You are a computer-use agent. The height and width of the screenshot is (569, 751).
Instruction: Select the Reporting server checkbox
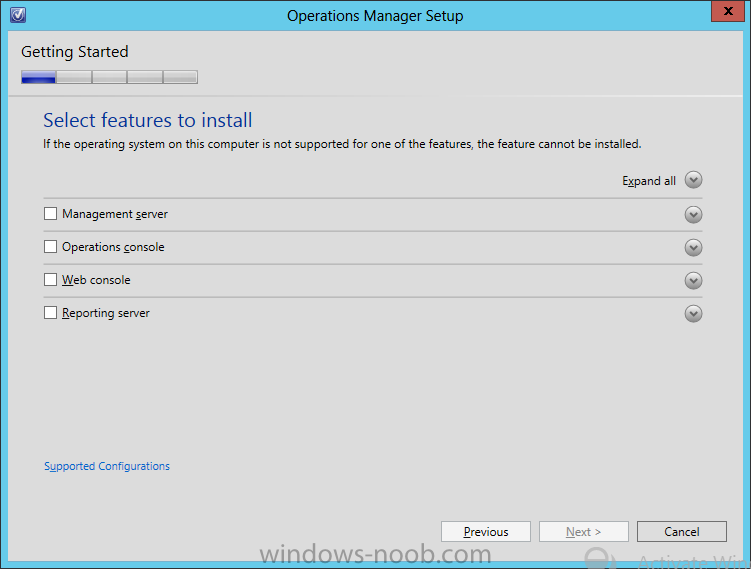click(x=50, y=313)
